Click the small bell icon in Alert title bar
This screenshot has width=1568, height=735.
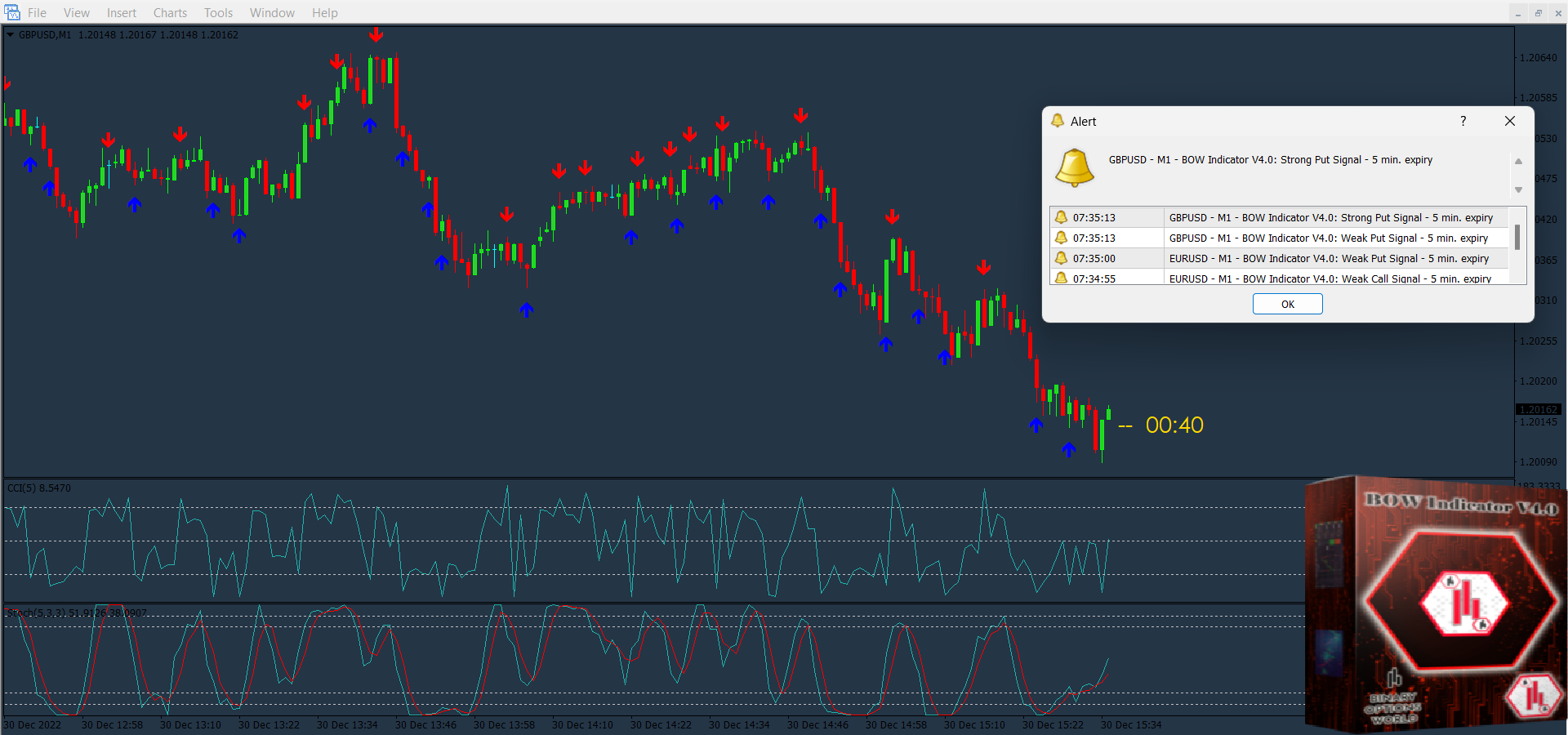point(1058,121)
